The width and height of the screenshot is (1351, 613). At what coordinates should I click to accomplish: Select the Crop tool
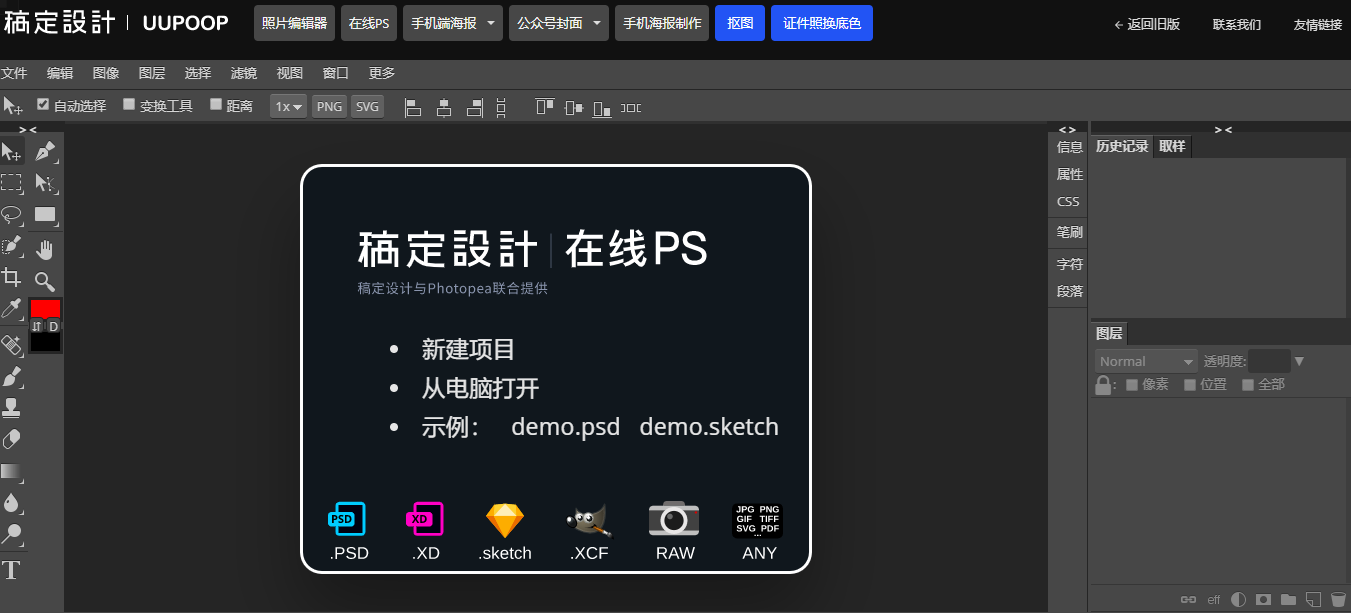tap(12, 277)
